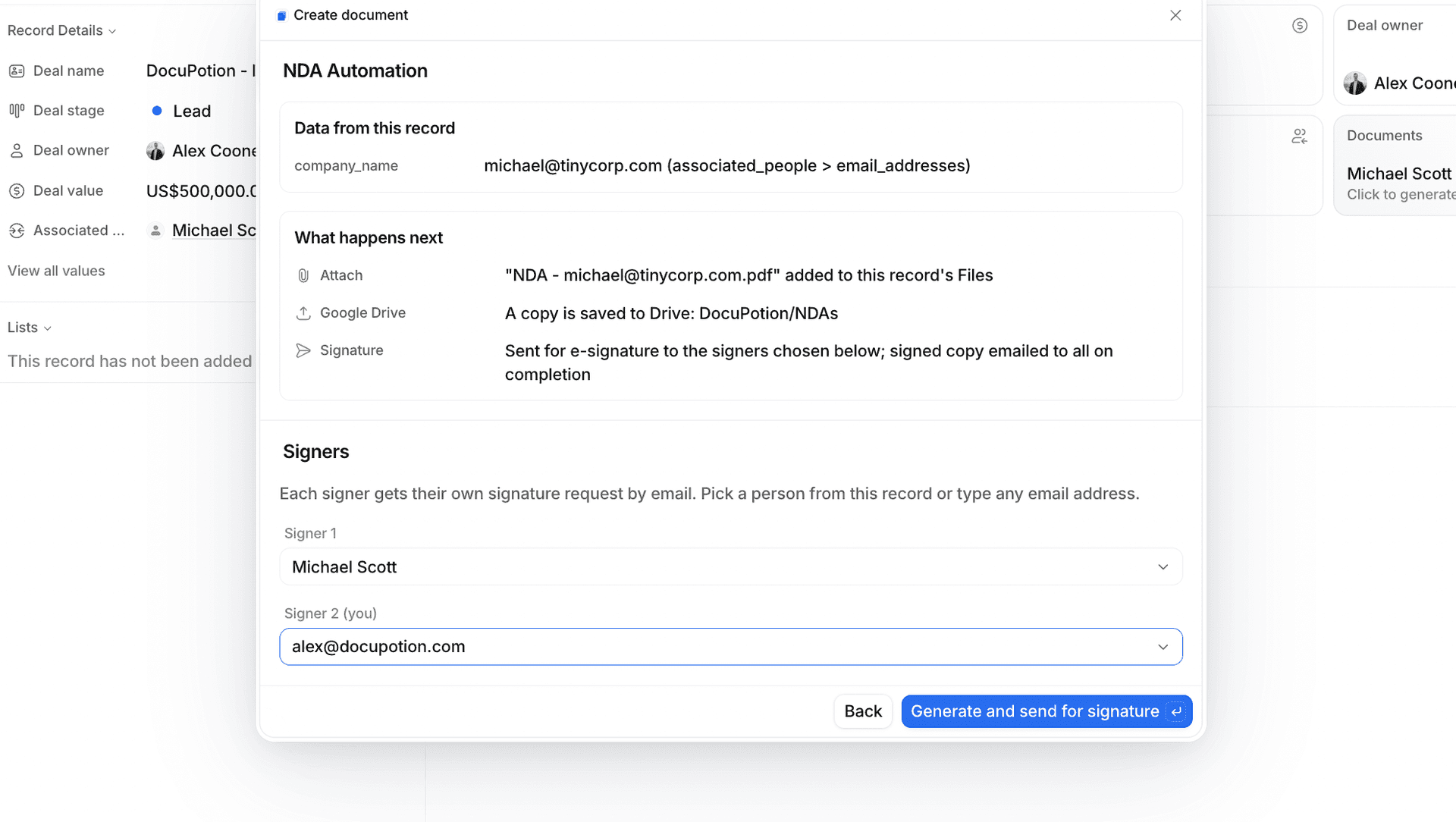1456x822 pixels.
Task: Click the Signer 1 dropdown chevron
Action: point(1163,567)
